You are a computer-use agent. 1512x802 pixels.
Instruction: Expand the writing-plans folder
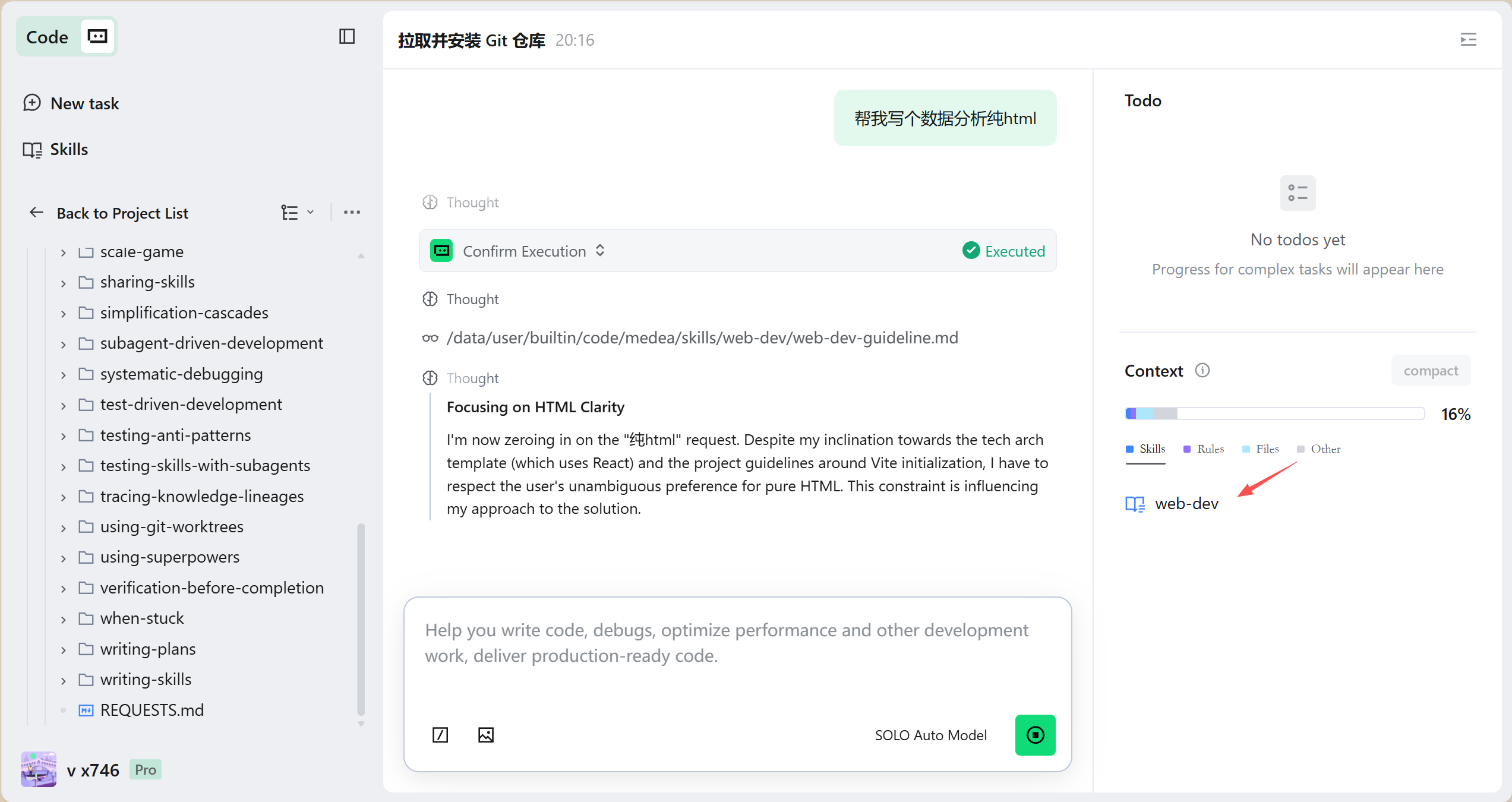coord(64,649)
